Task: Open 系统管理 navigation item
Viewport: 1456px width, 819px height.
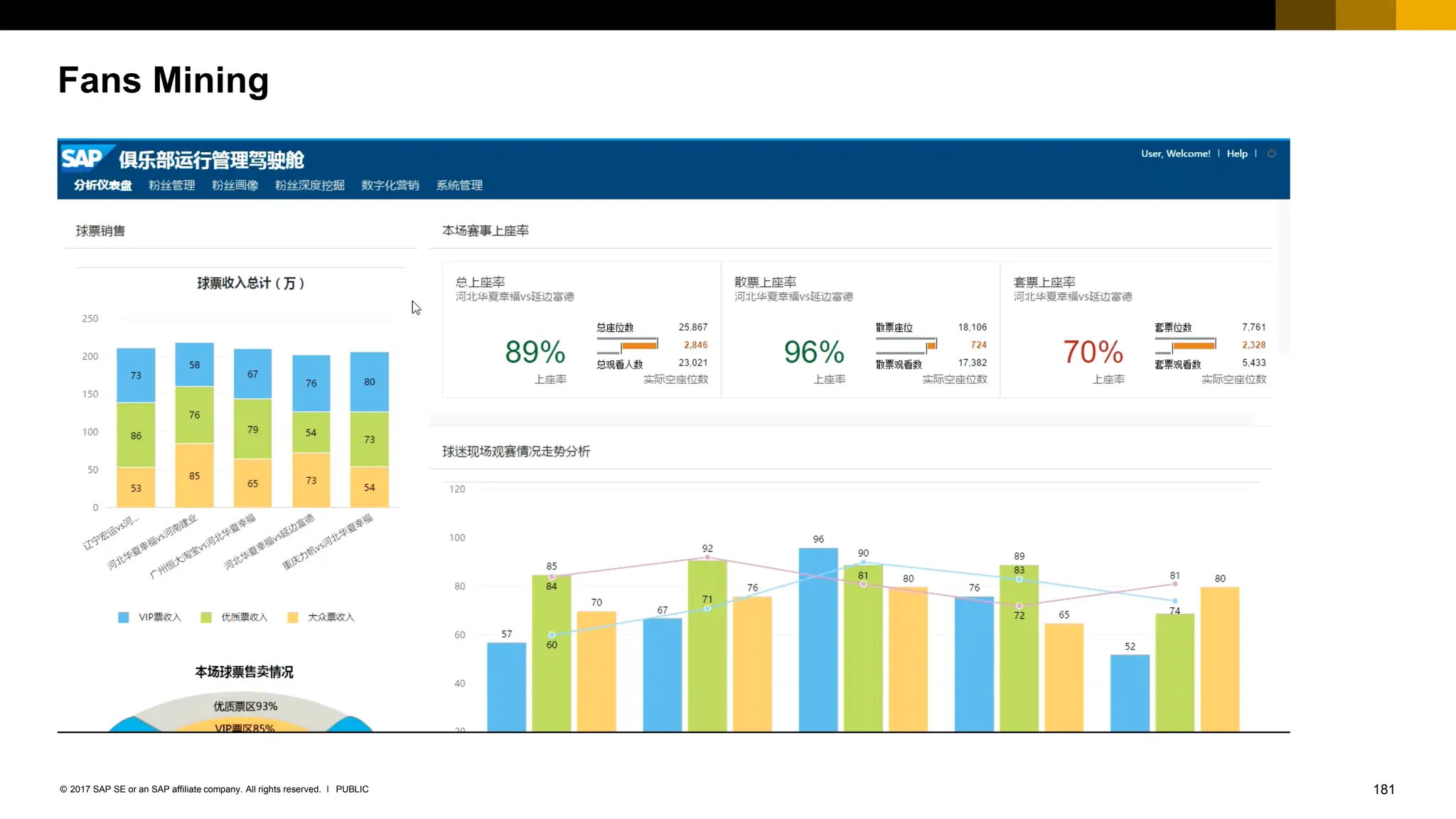Action: coord(459,186)
